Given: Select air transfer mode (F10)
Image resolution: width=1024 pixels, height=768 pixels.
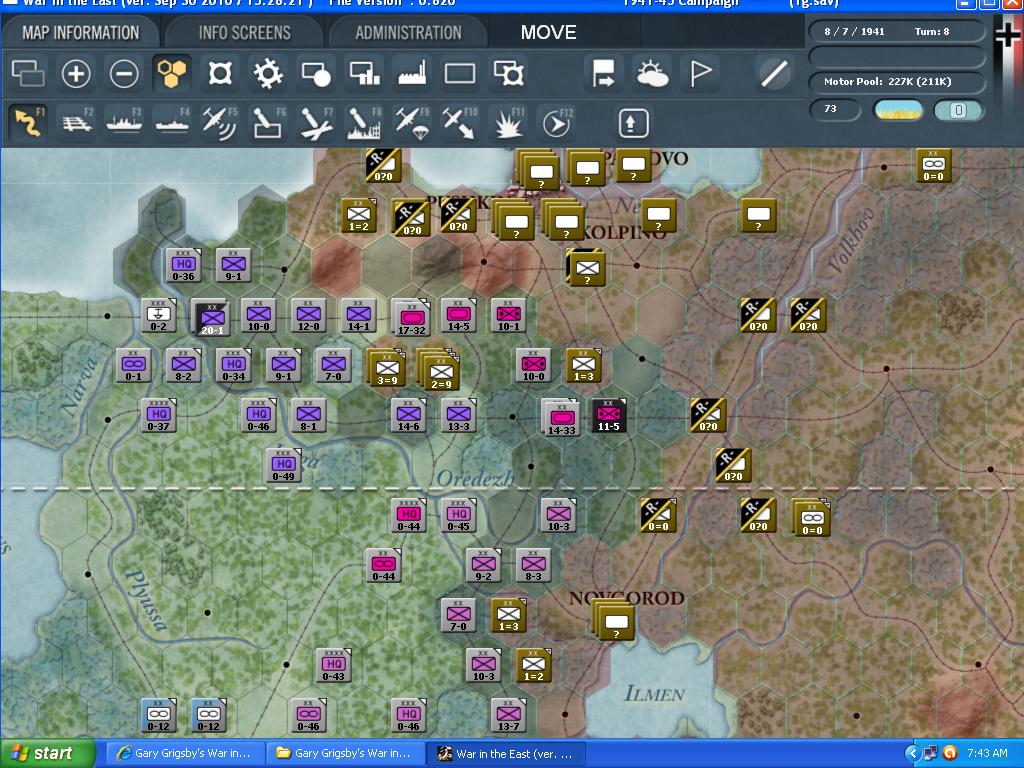Looking at the screenshot, I should pos(460,122).
